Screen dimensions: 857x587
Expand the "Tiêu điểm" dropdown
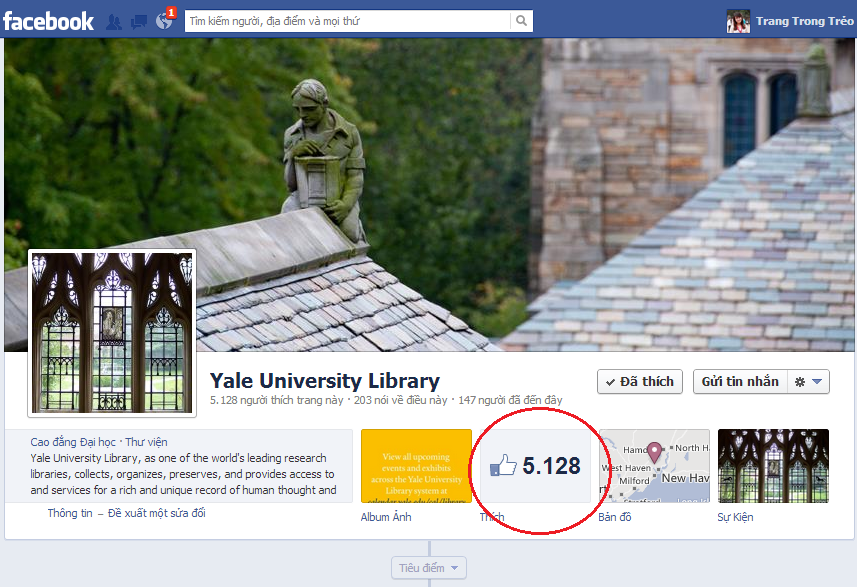coord(428,568)
